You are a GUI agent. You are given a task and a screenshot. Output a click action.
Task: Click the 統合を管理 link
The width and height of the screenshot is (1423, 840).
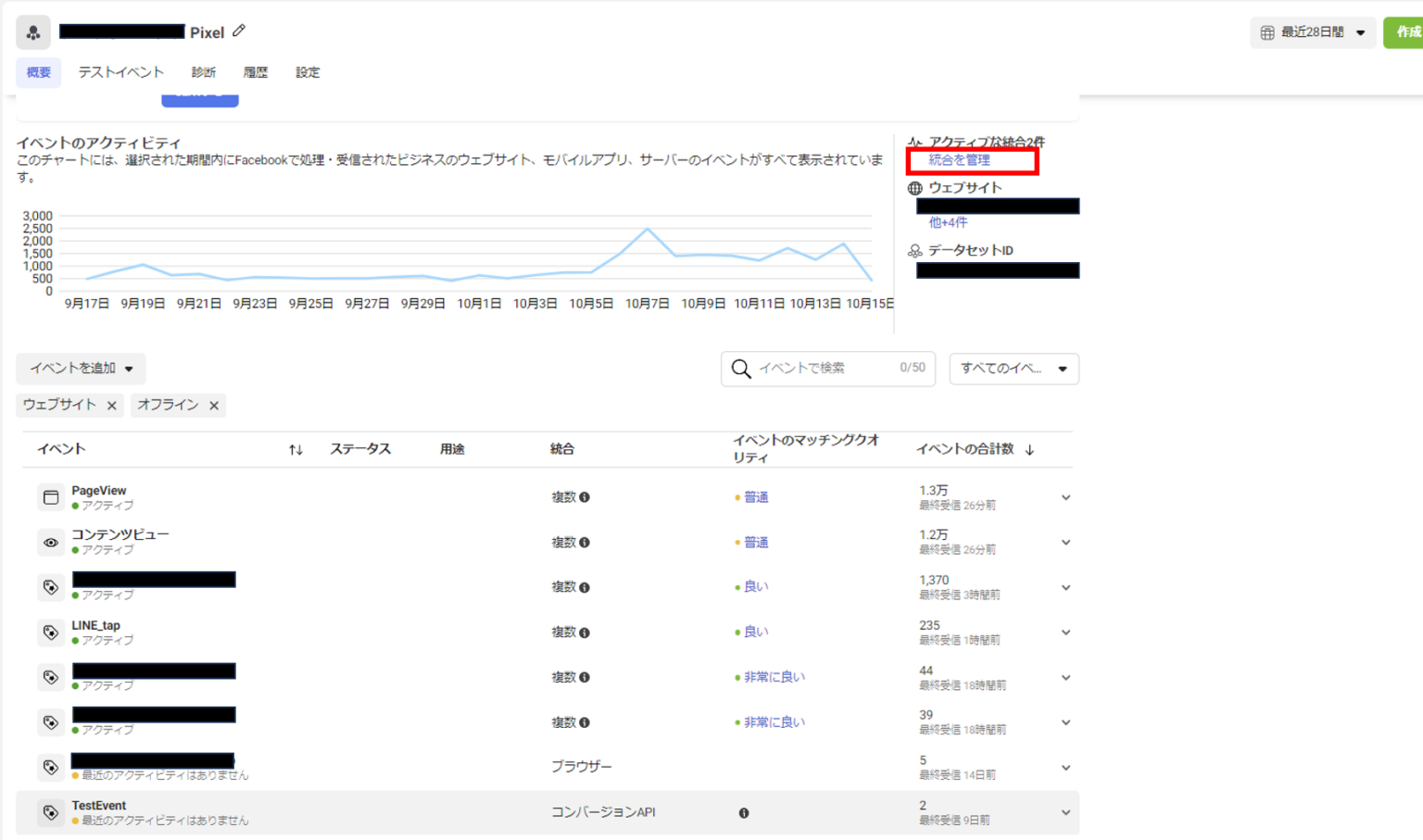point(960,160)
